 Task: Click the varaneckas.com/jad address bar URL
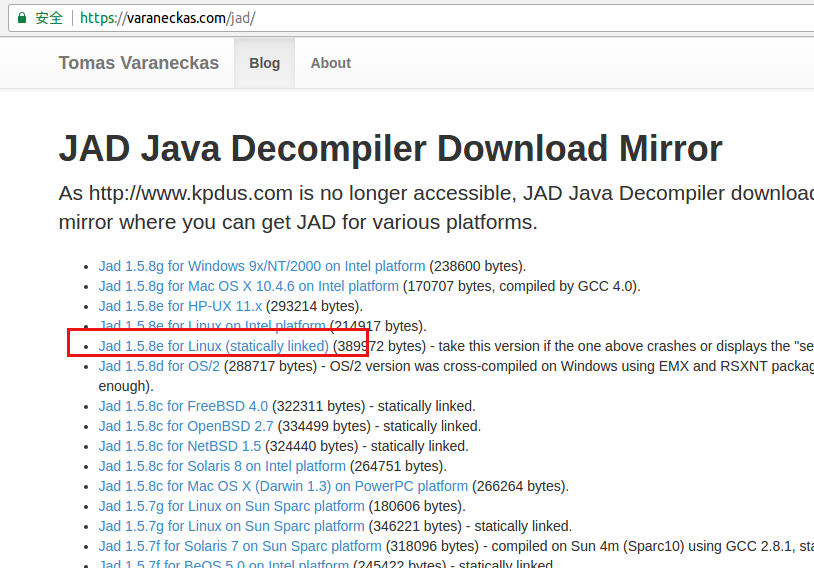(168, 18)
